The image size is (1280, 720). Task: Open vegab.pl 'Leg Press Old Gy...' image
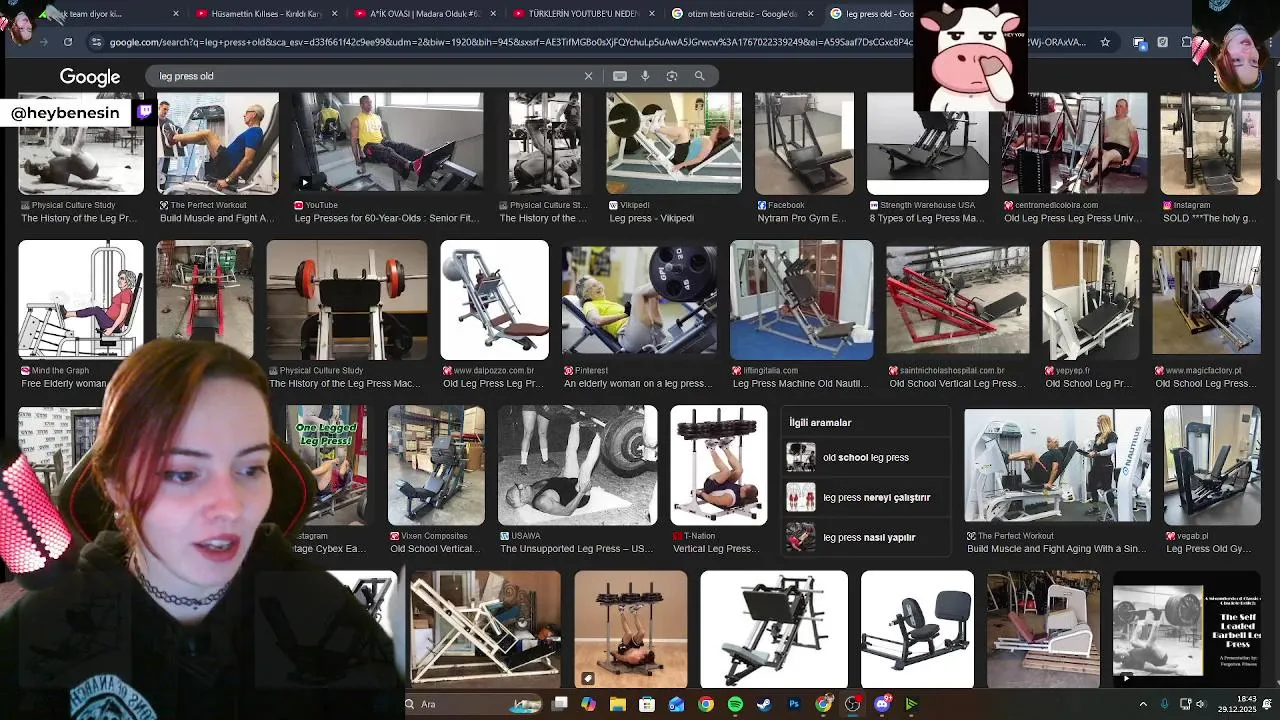(x=1212, y=465)
